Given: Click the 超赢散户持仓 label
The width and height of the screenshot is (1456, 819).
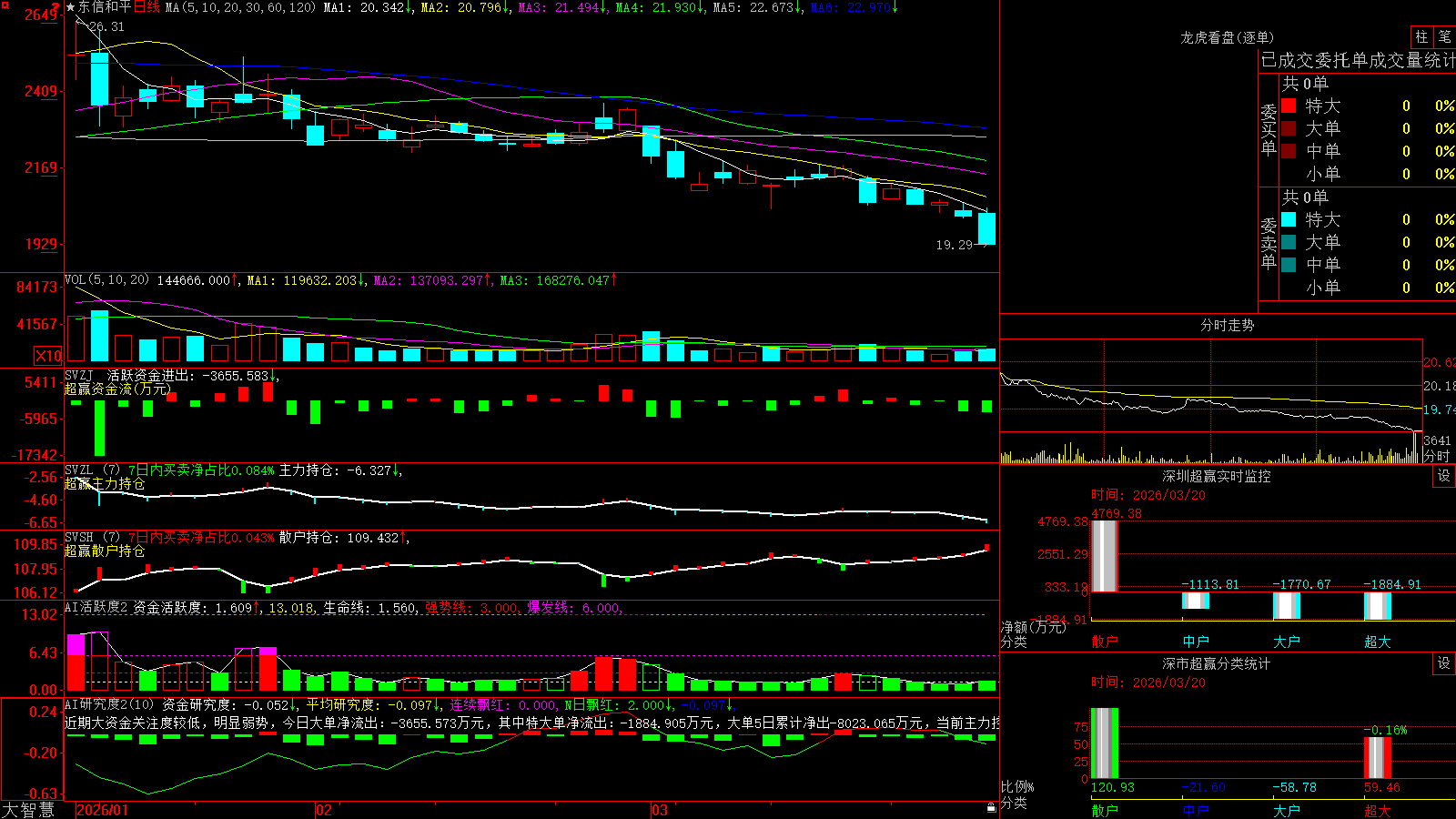Looking at the screenshot, I should [x=105, y=551].
